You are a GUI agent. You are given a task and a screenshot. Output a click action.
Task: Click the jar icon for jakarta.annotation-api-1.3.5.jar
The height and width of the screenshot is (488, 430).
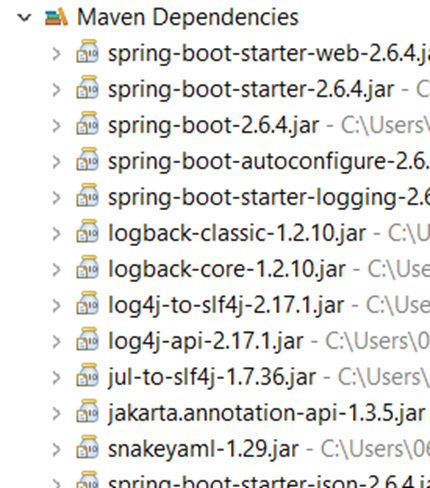[x=87, y=412]
